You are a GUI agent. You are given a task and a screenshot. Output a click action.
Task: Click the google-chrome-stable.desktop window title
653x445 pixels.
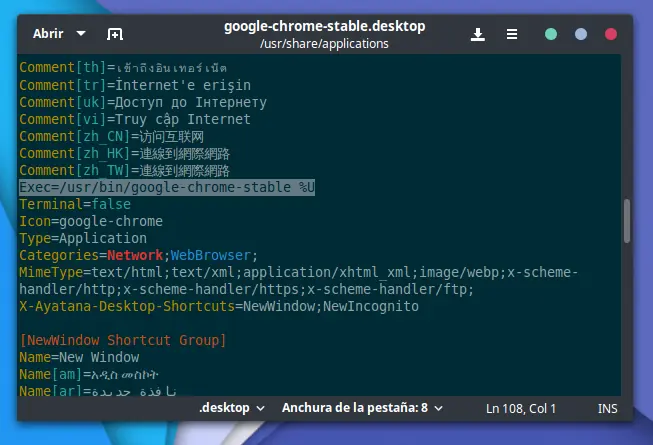[x=324, y=26]
